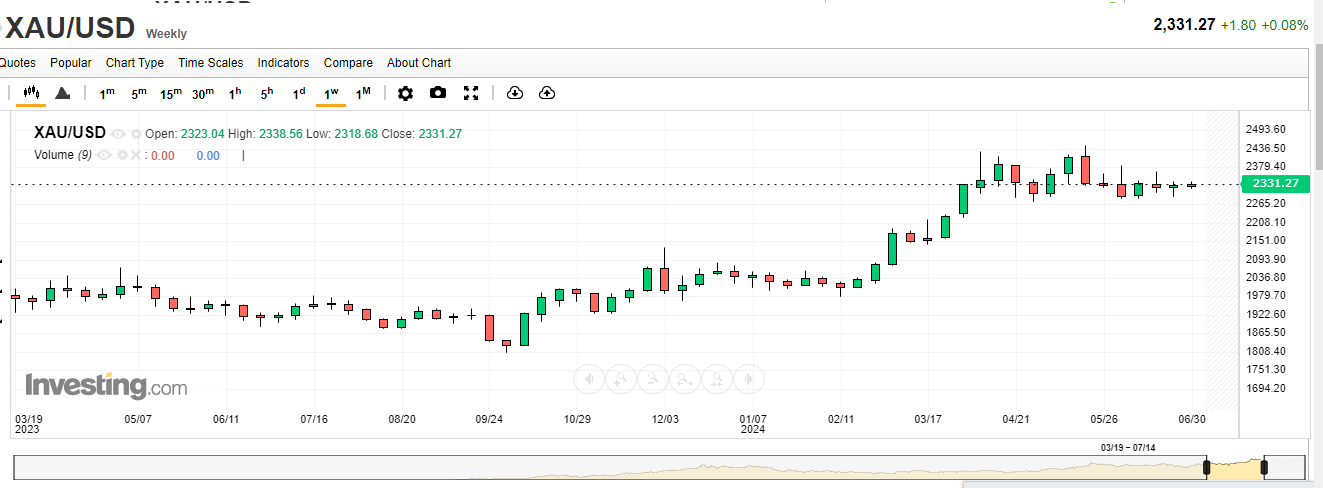The image size is (1323, 488).
Task: Zoom in on the chart
Action: 621,378
